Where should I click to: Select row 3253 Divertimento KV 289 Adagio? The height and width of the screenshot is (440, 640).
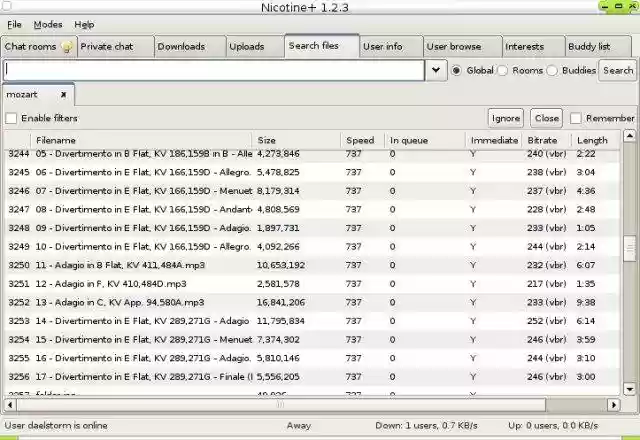click(x=312, y=321)
